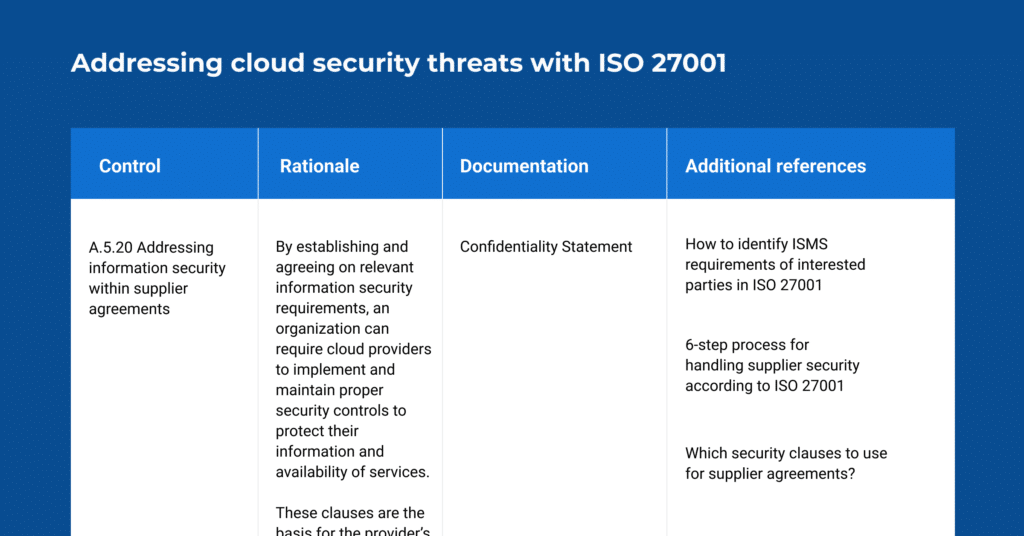Open the '6-step process' supplier security link

747,345
